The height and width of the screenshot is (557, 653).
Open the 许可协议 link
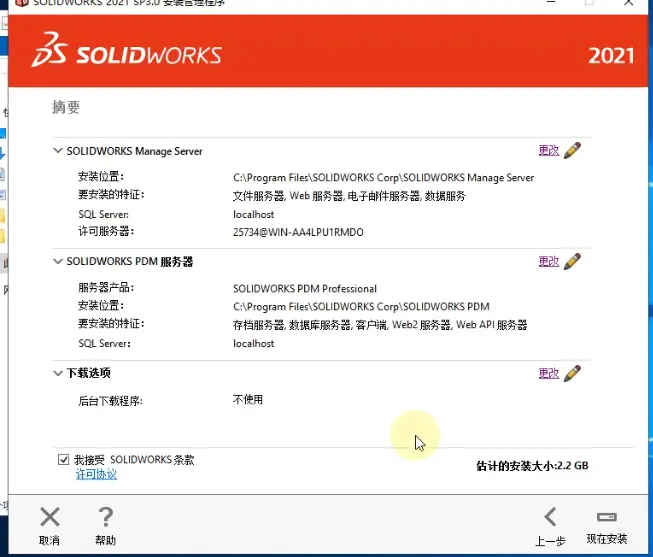pyautogui.click(x=96, y=474)
